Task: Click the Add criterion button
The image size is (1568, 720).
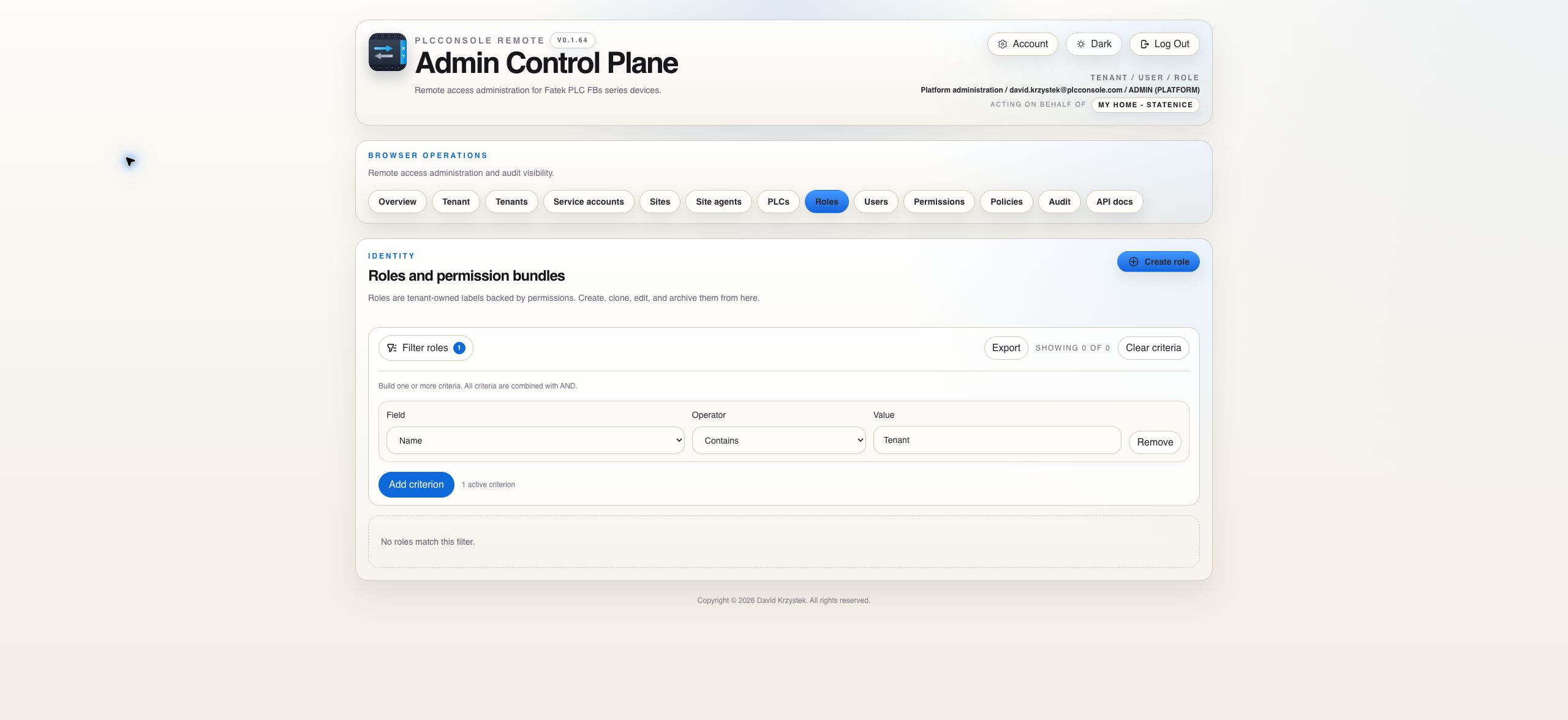Action: tap(417, 485)
